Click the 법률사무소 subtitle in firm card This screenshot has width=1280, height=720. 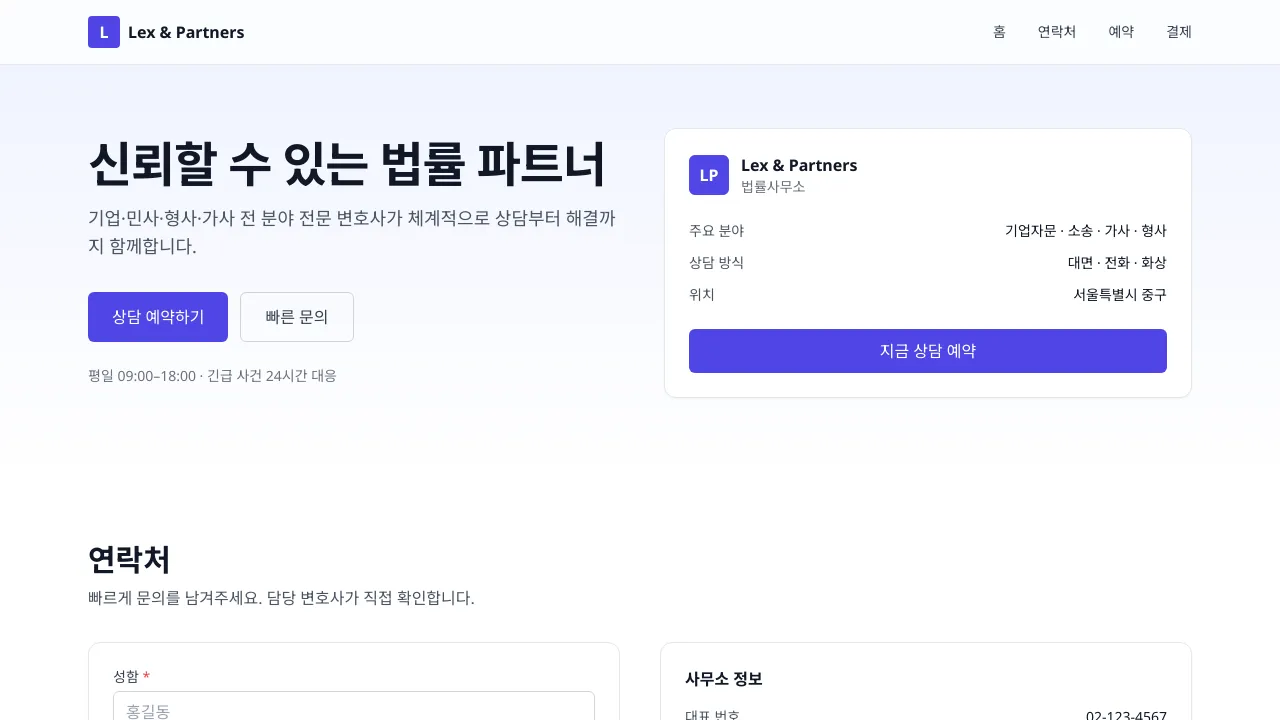(772, 187)
